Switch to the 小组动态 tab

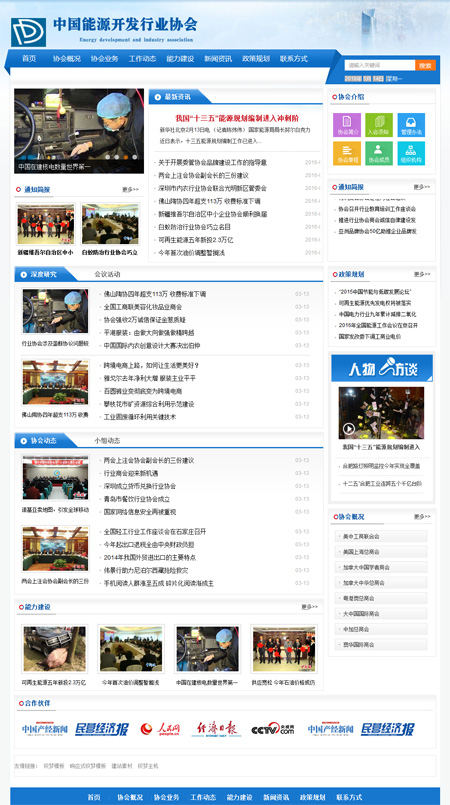click(107, 440)
